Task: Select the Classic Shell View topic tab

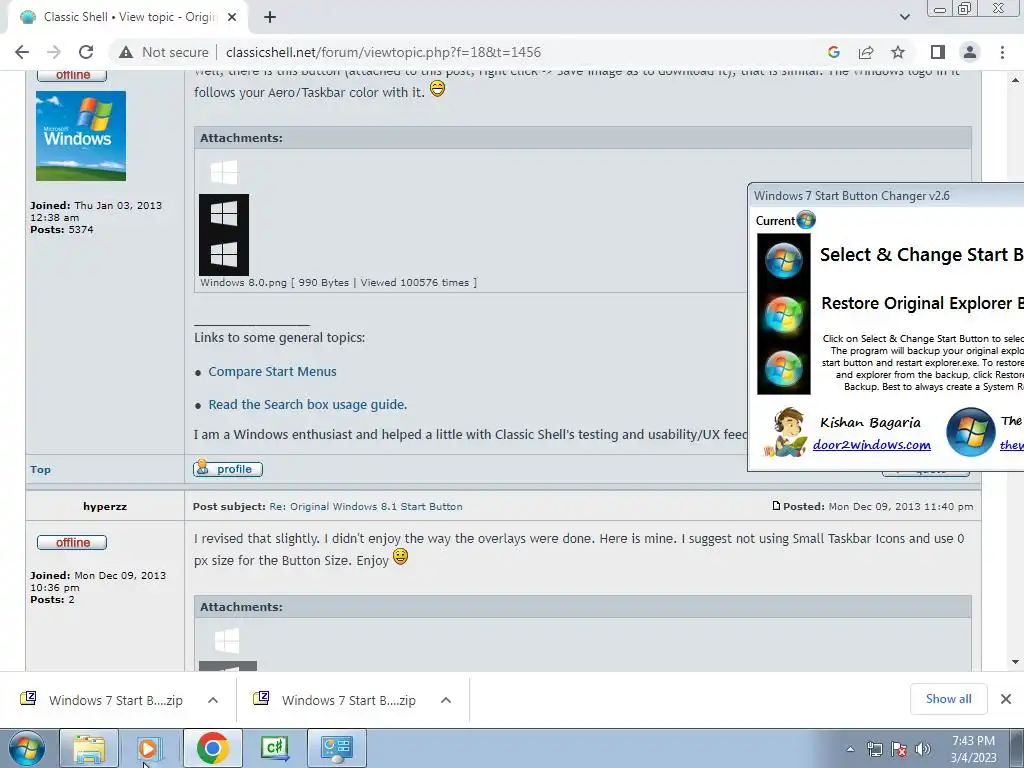Action: 128,18
